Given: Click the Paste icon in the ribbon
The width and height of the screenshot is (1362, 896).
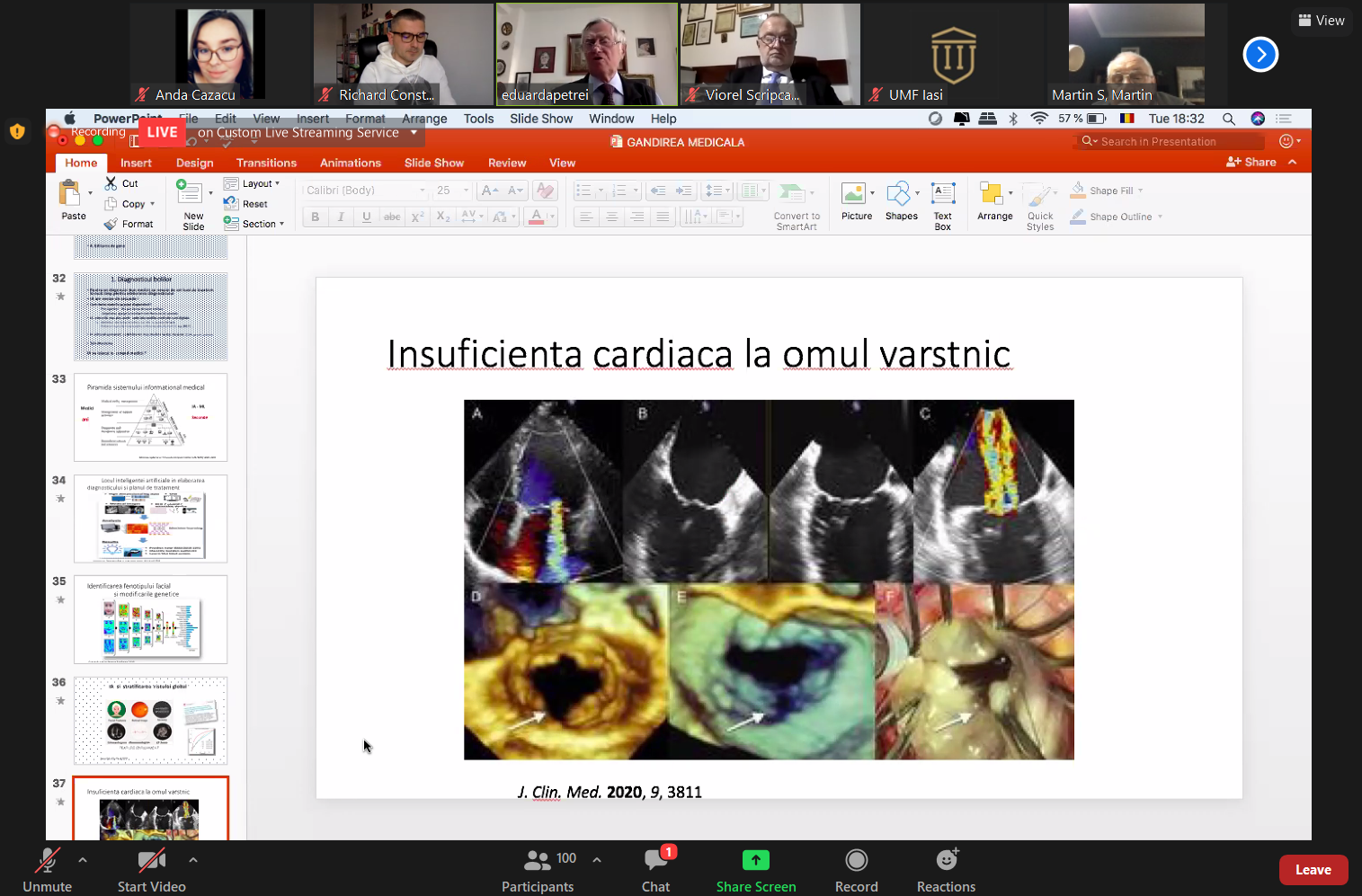Looking at the screenshot, I should click(69, 192).
